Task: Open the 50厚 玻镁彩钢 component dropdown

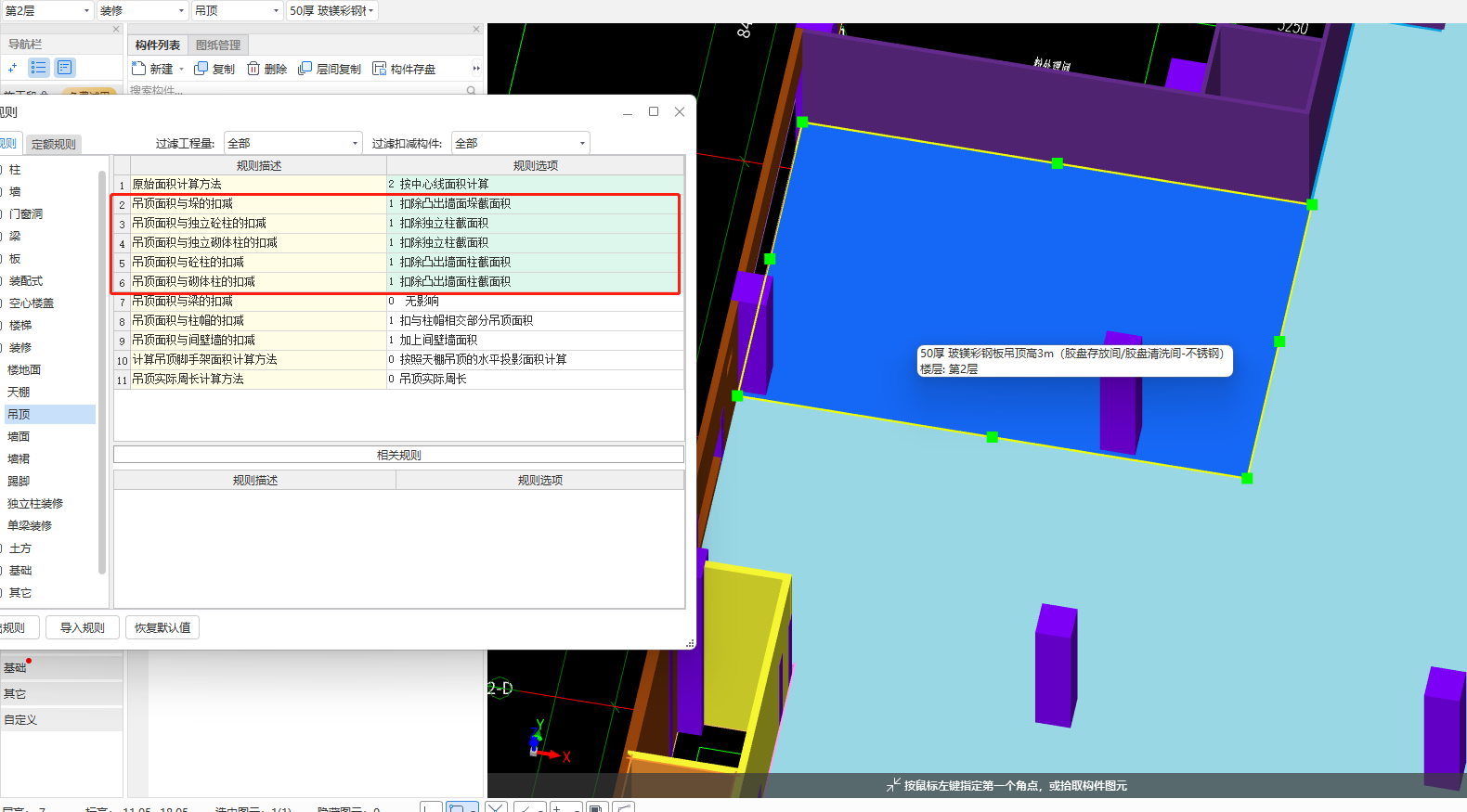Action: (331, 11)
